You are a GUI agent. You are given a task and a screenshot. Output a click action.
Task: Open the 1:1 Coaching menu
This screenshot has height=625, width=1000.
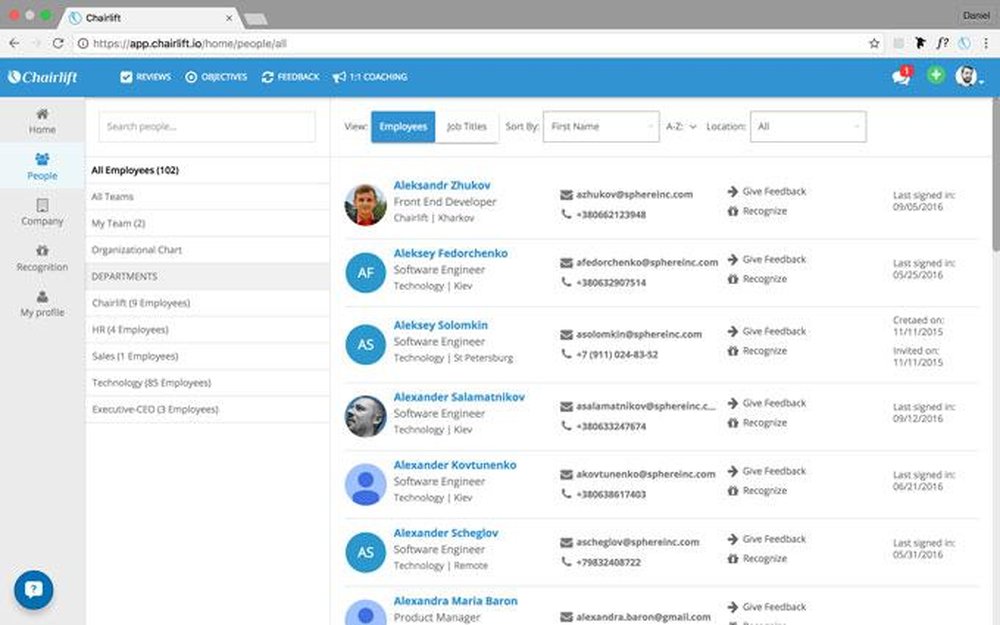coord(370,77)
